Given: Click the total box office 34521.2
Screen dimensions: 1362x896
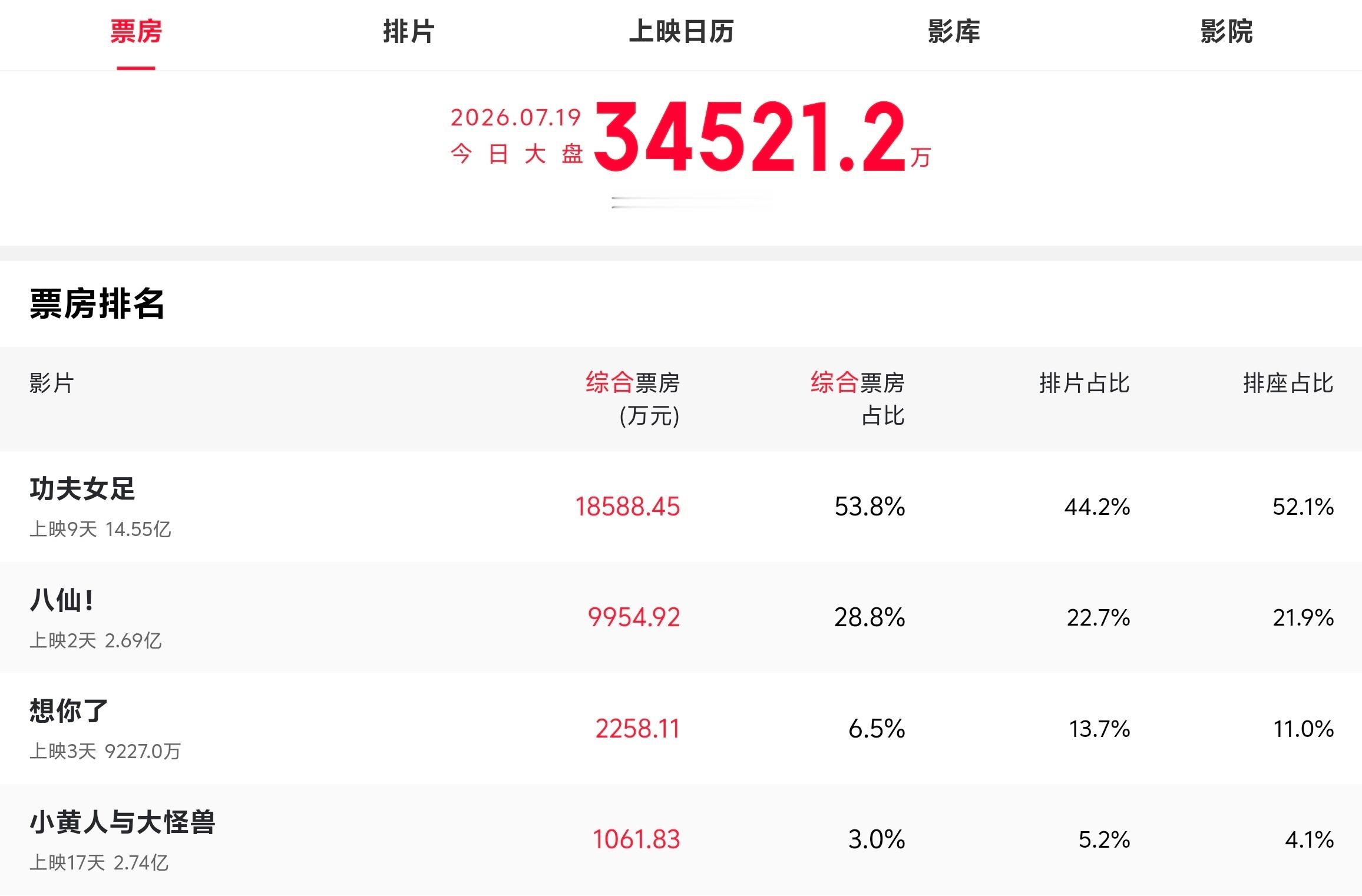Looking at the screenshot, I should click(749, 137).
